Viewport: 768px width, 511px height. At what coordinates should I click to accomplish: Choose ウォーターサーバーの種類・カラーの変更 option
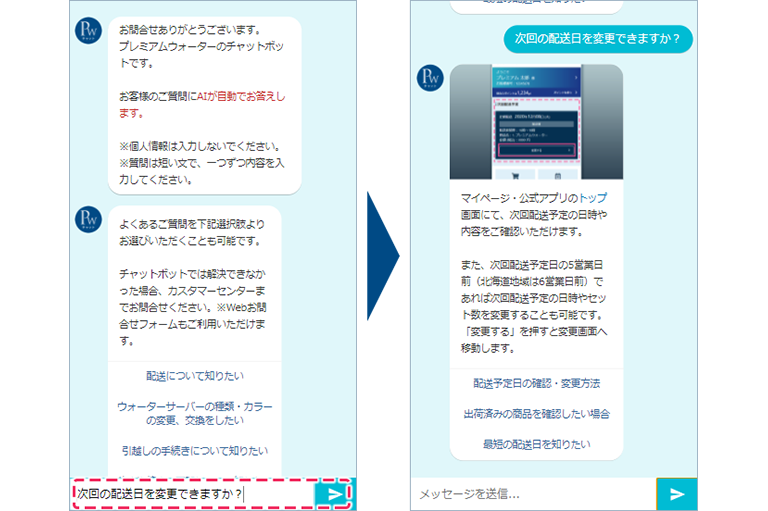pos(194,415)
